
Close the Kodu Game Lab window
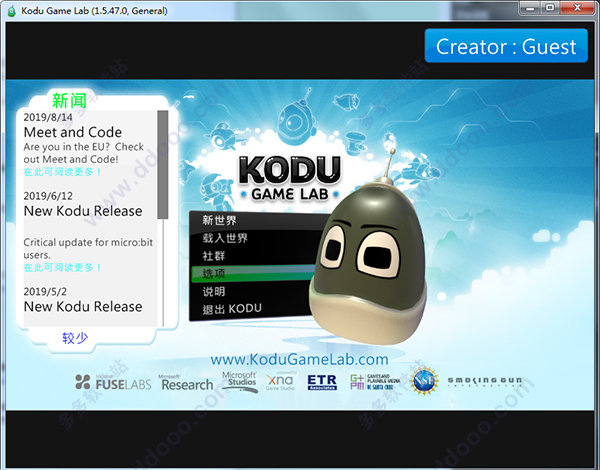577,8
